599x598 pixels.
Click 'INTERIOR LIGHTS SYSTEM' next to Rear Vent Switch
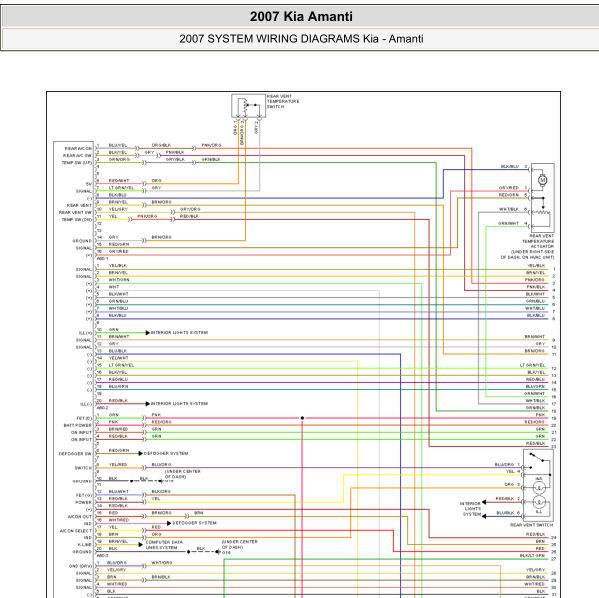tap(470, 509)
